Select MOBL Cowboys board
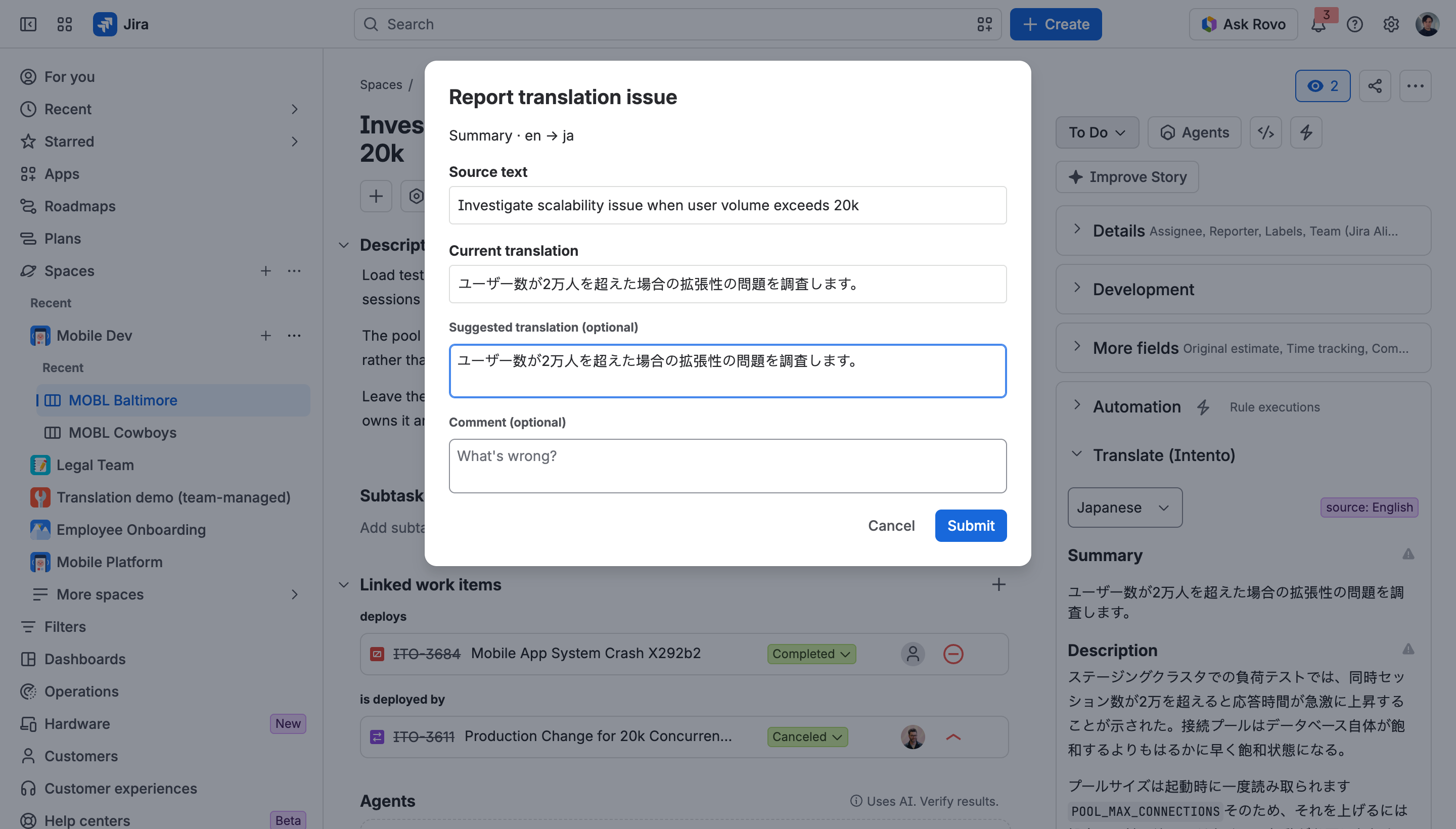The width and height of the screenshot is (1456, 829). [173, 433]
